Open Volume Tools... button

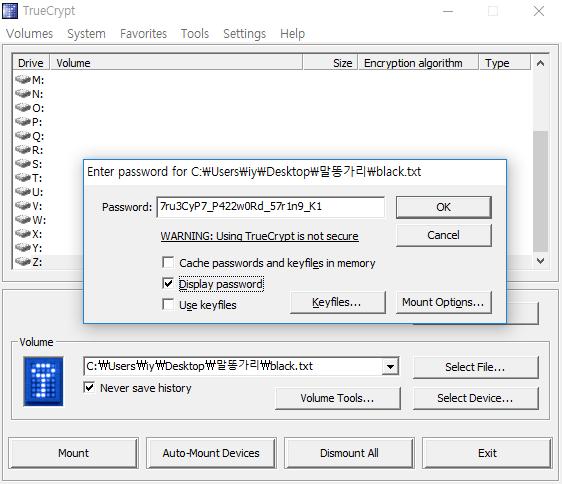[338, 398]
